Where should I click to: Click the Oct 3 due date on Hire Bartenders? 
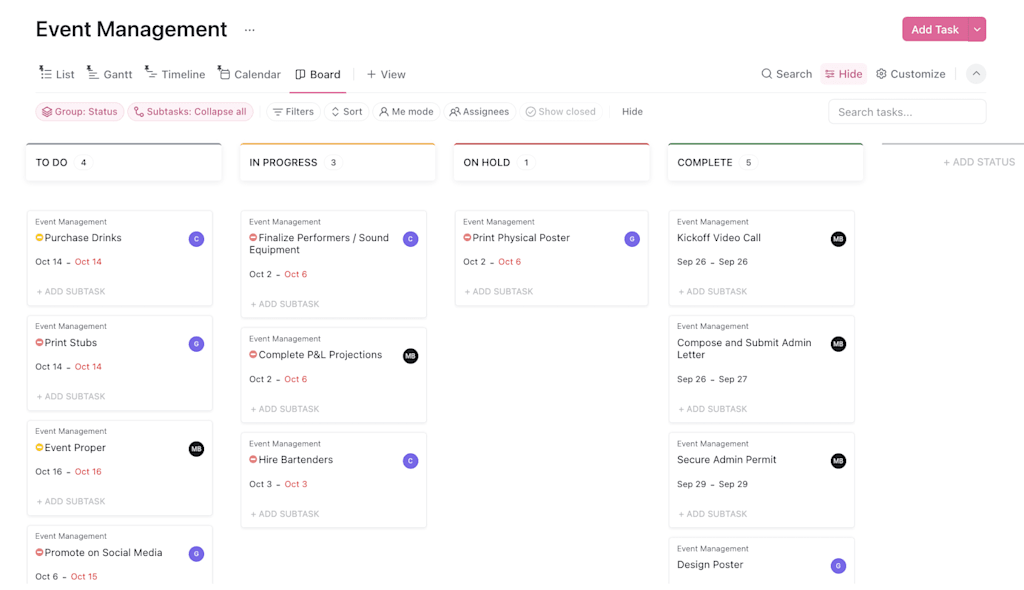[x=296, y=484]
